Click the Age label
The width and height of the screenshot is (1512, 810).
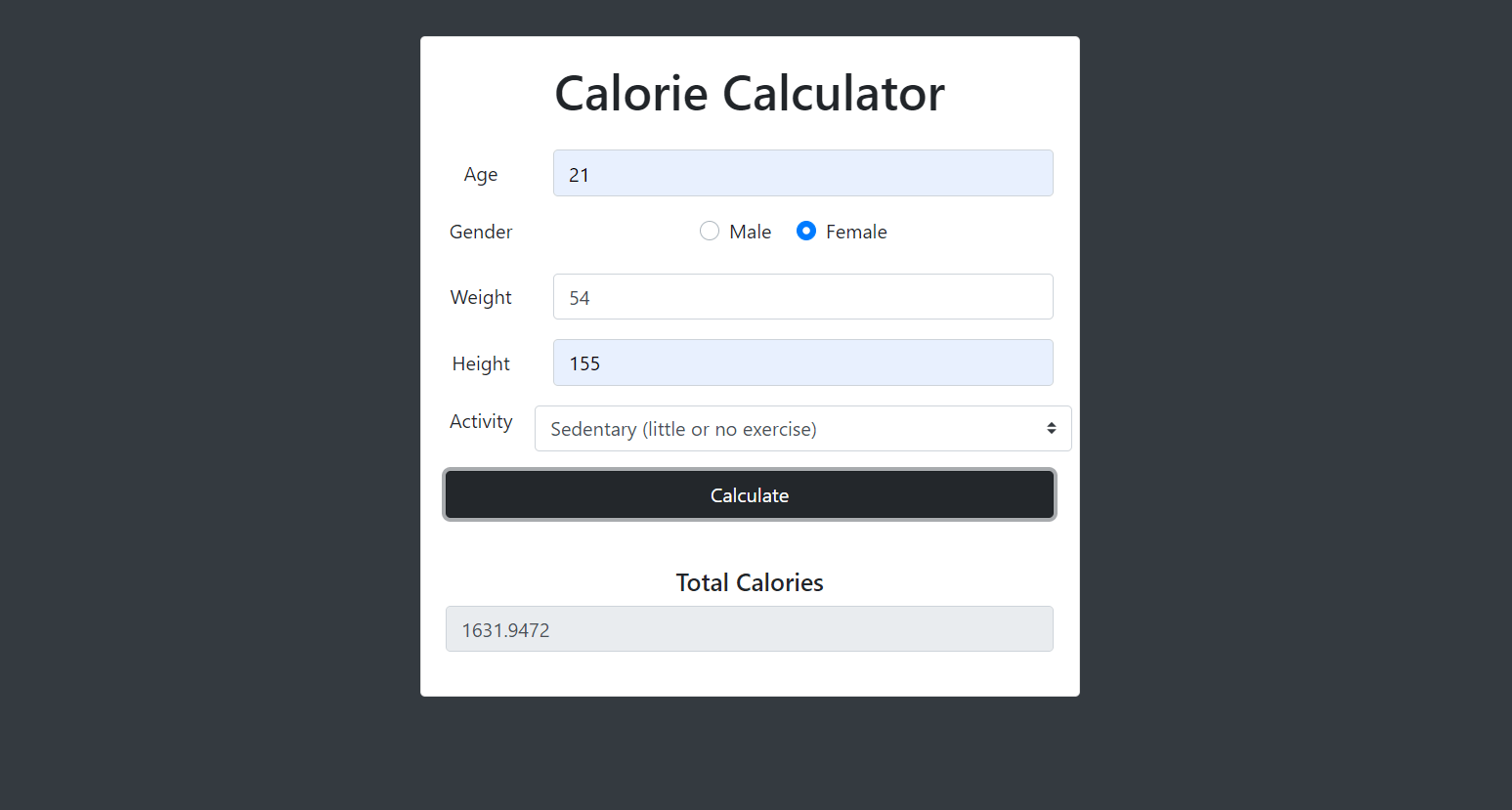point(480,174)
